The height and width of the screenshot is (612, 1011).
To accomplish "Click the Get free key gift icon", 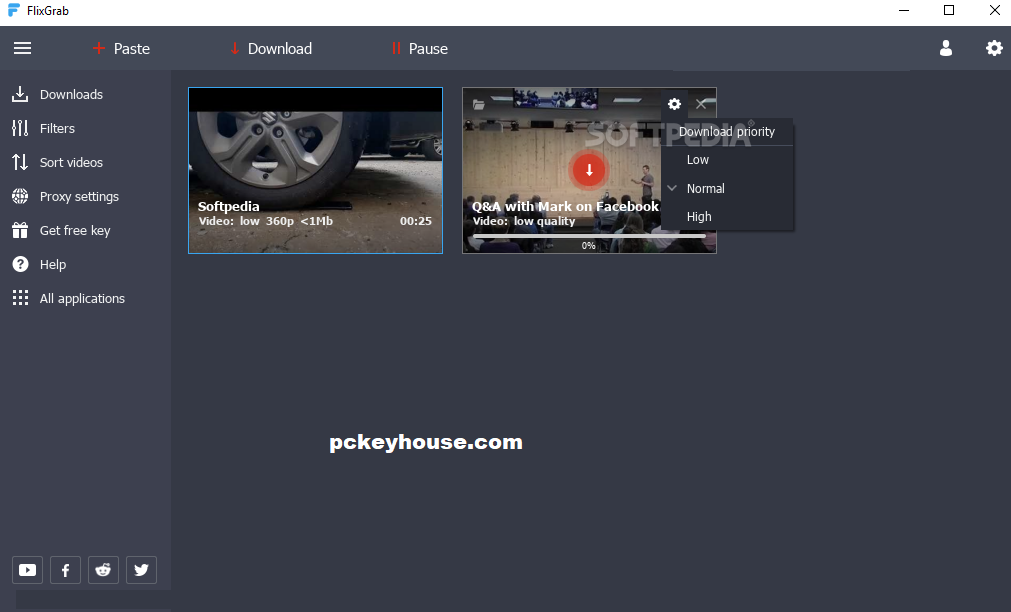I will (x=20, y=230).
